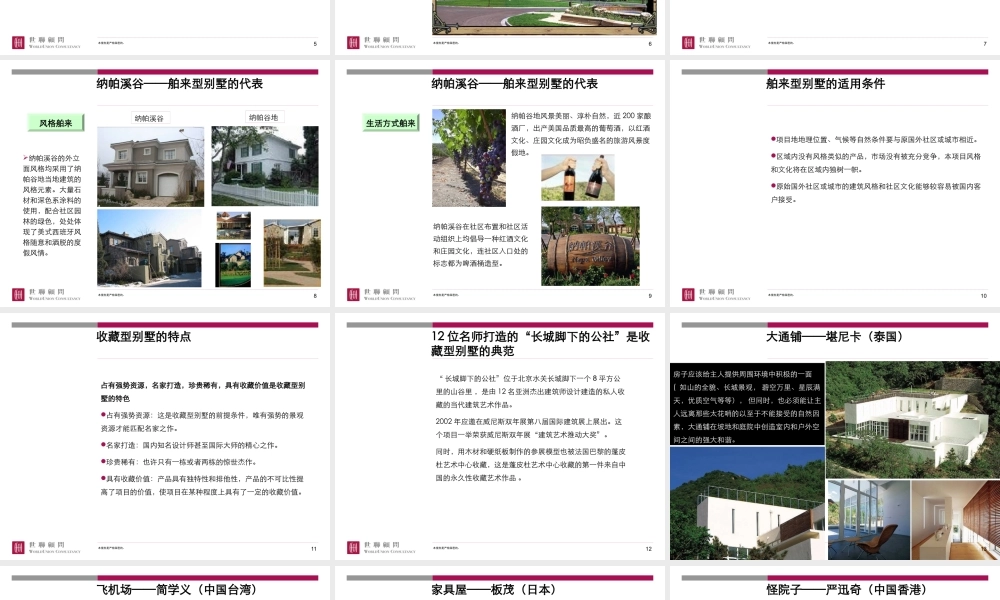Click the 纳帕溪谷 caption above the house photo
This screenshot has width=1000, height=600.
tap(149, 118)
